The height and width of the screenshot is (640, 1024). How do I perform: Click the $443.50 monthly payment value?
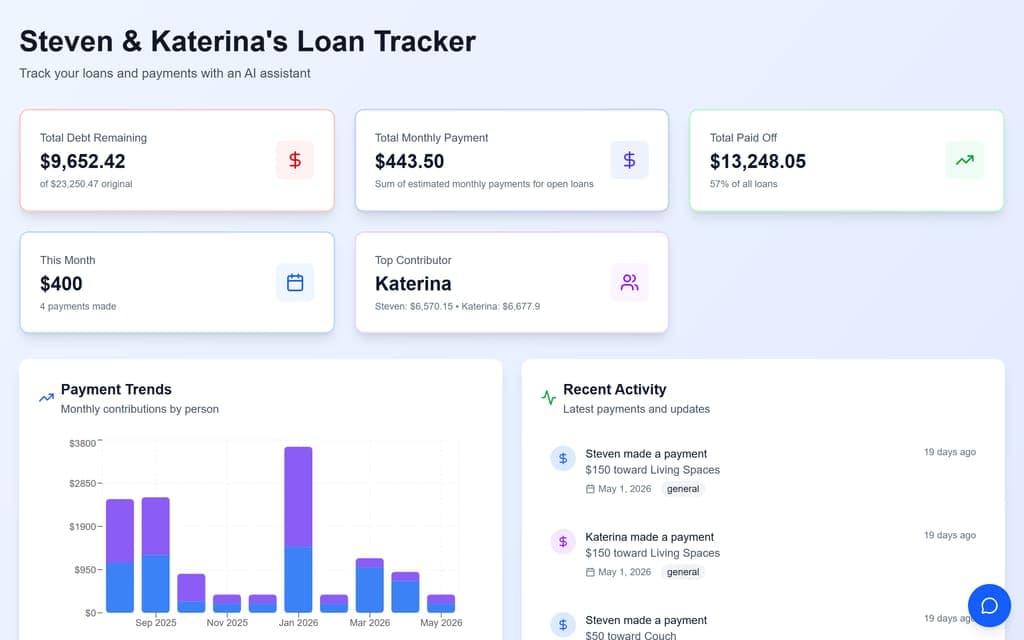[409, 161]
